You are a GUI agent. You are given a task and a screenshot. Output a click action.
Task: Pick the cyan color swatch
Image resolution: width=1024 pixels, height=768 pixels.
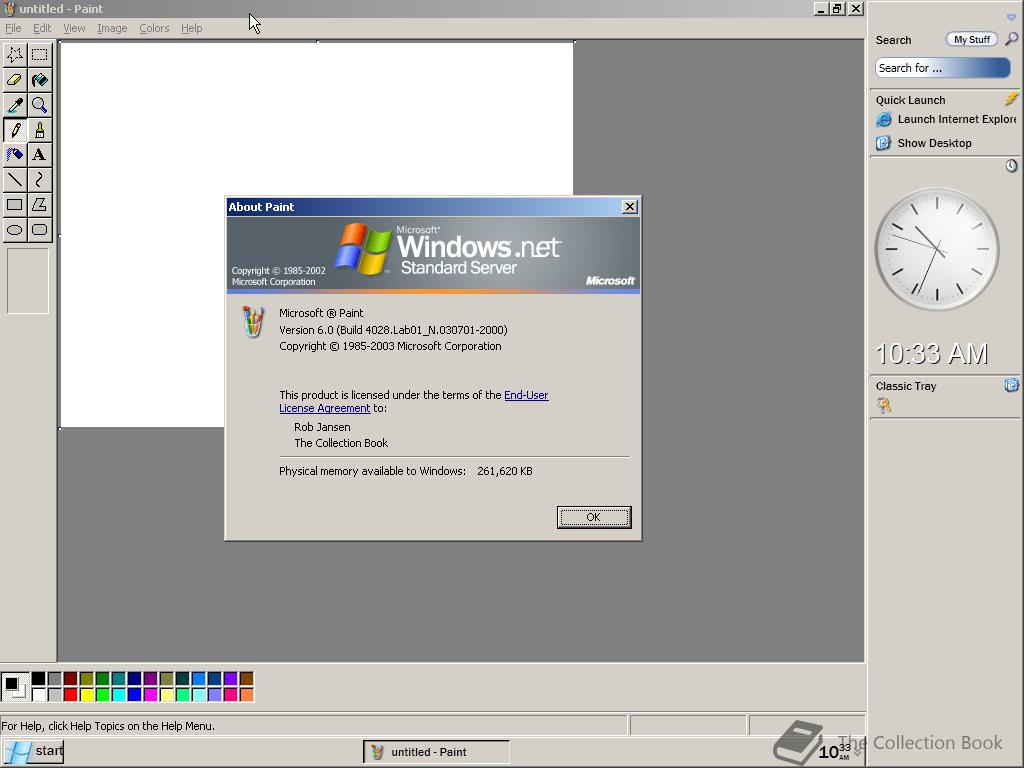(118, 694)
